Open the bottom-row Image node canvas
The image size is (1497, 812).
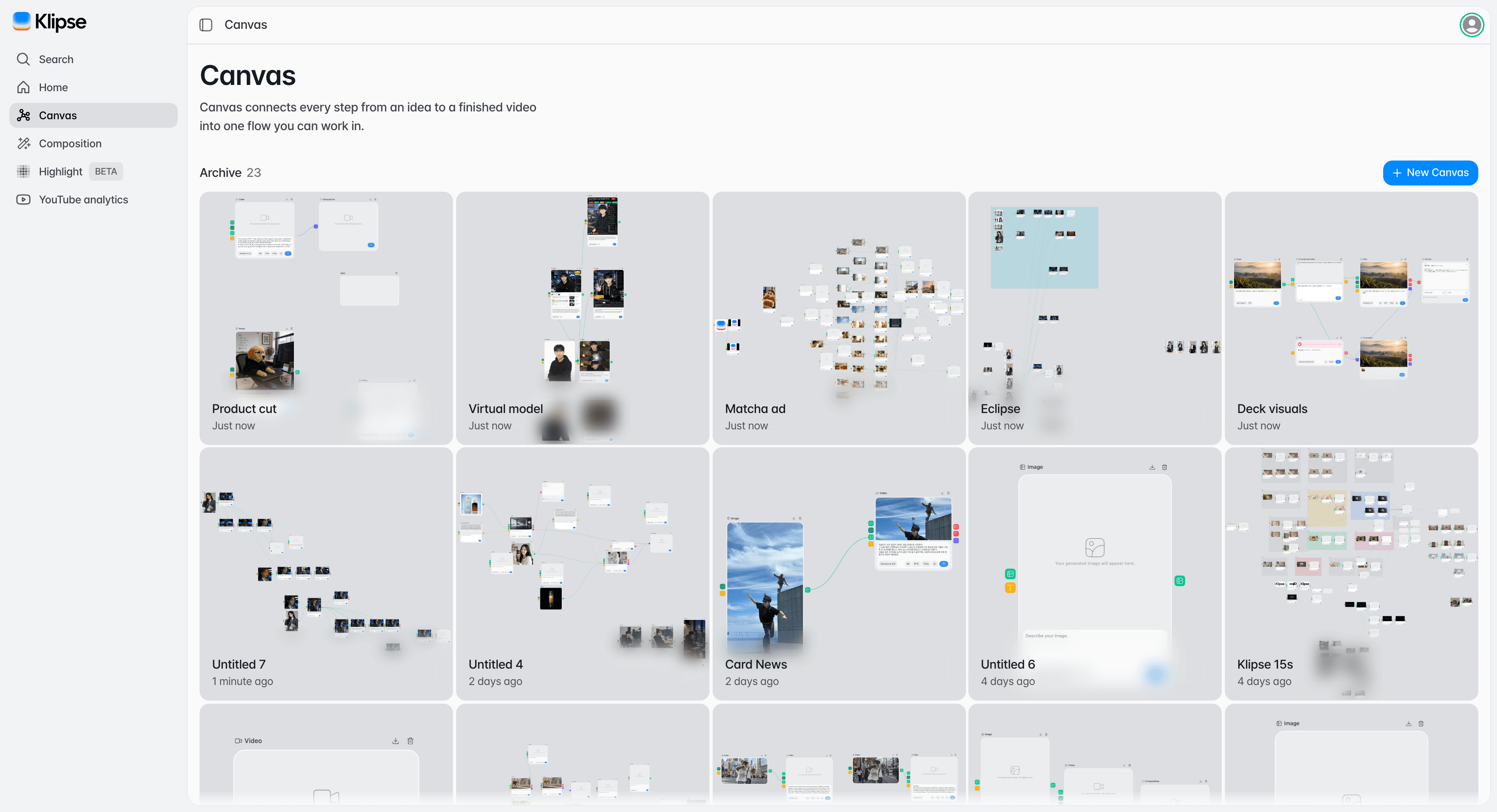pos(1351,754)
